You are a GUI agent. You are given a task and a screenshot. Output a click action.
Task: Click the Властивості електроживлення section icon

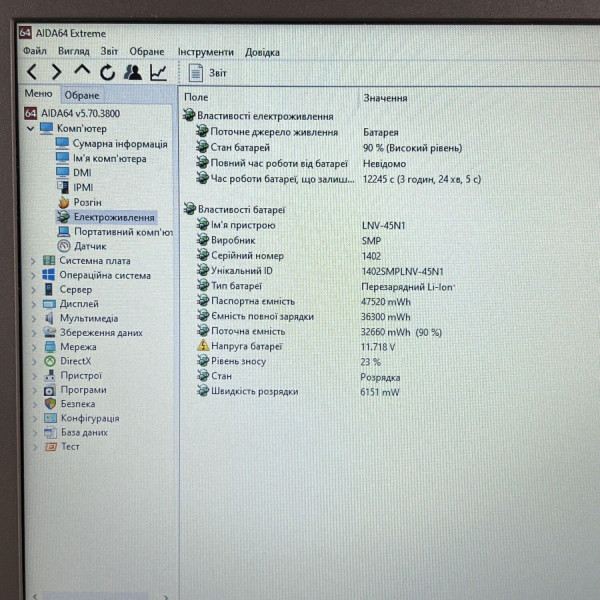point(189,115)
